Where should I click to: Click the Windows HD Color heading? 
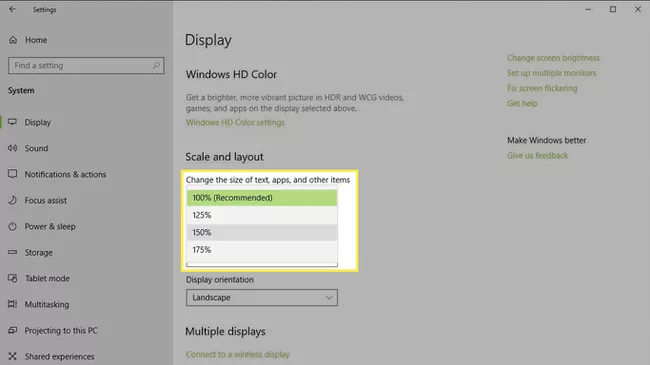231,75
